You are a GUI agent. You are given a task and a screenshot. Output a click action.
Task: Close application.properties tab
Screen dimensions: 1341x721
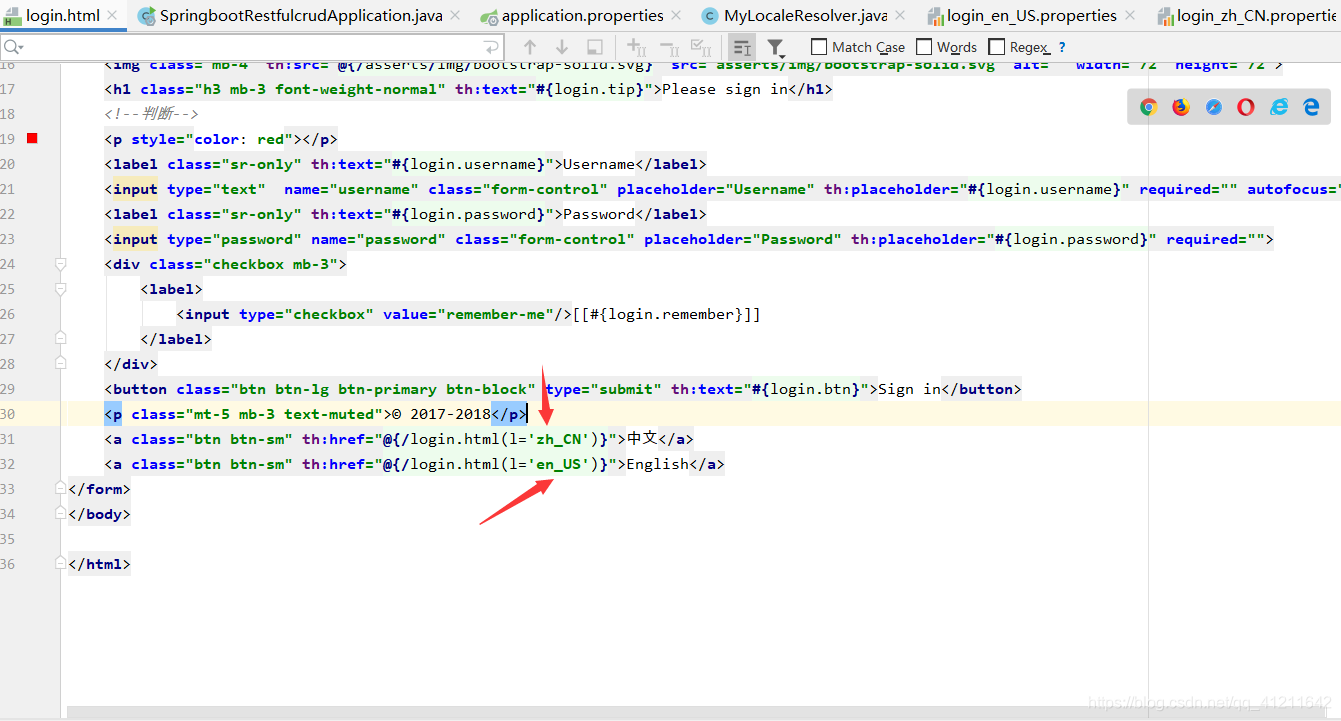(x=677, y=15)
